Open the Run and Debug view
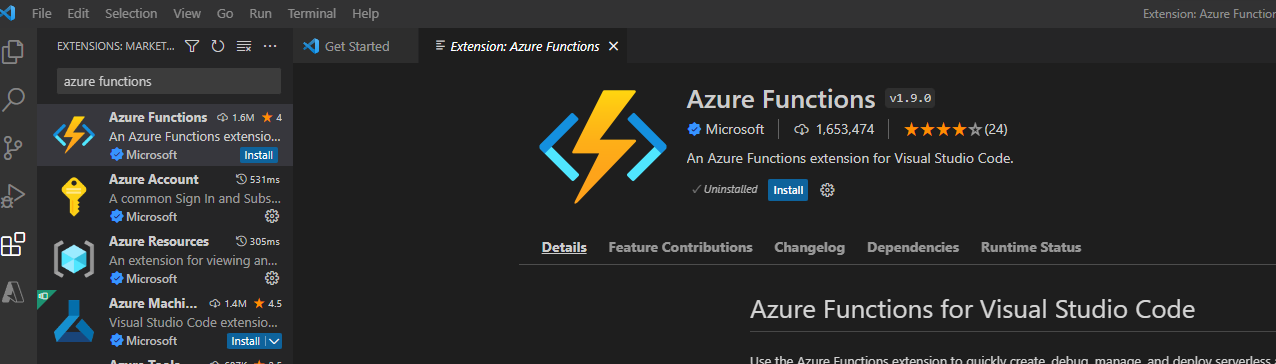Screen dimensions: 1276x364 coord(14,196)
